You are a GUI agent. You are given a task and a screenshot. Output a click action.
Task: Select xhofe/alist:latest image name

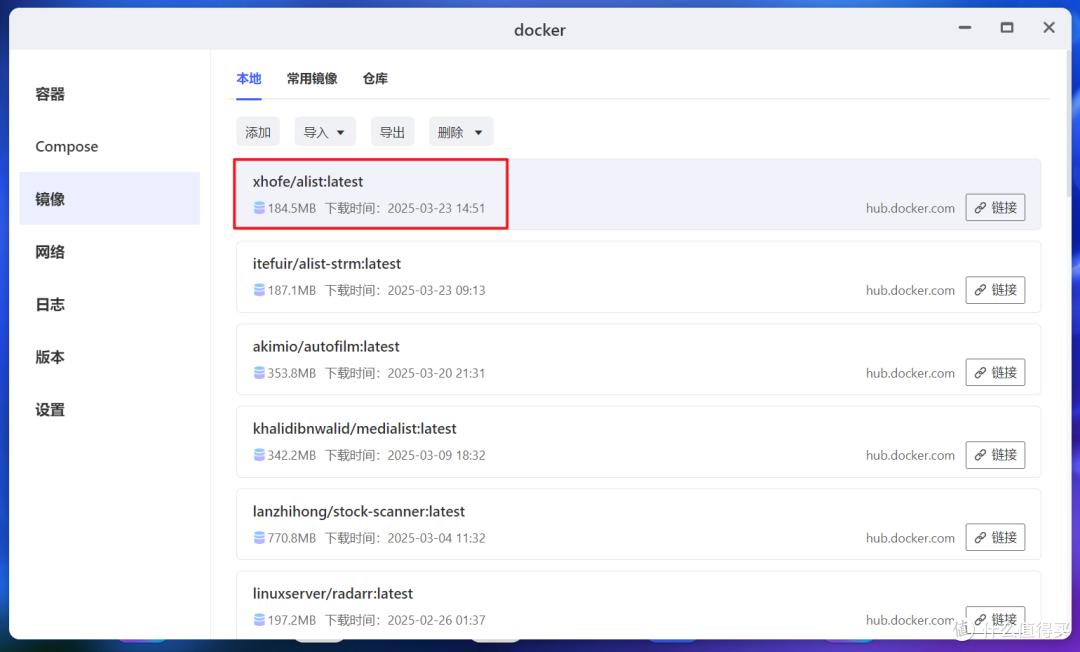(x=308, y=182)
